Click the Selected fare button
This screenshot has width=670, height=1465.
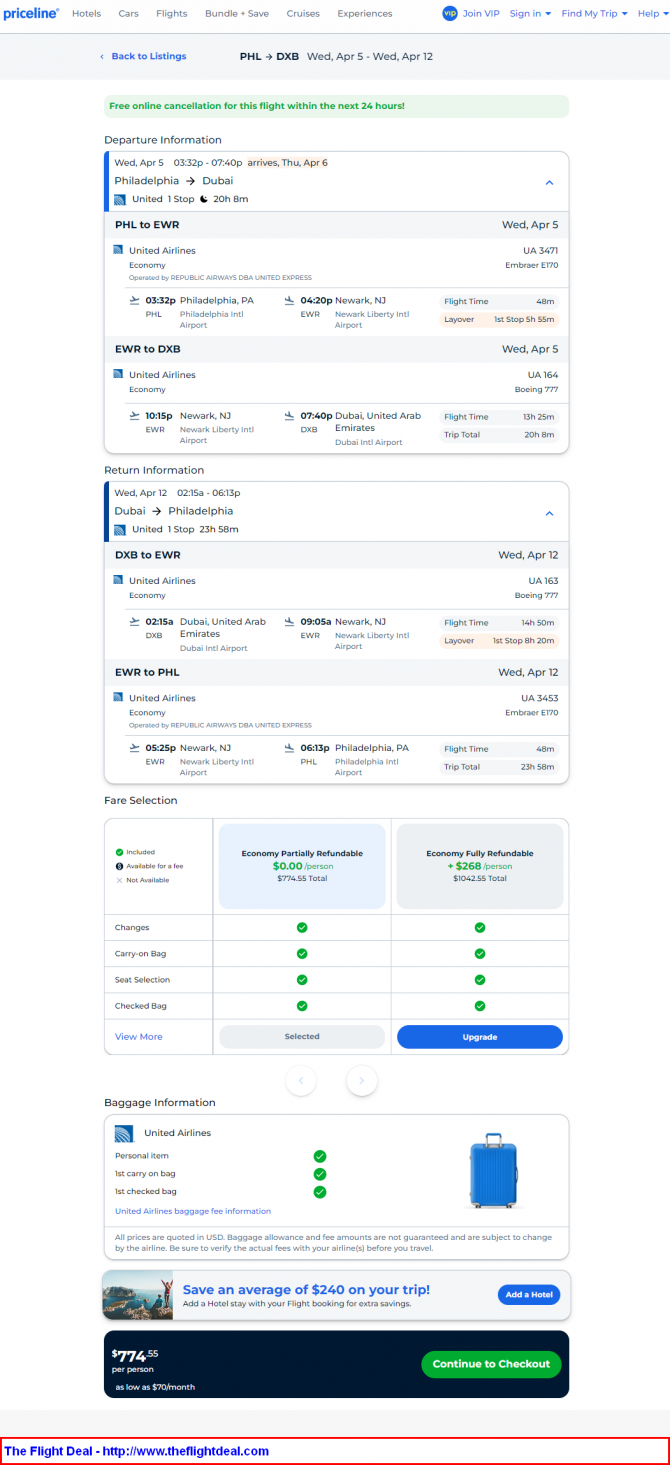(x=302, y=1037)
